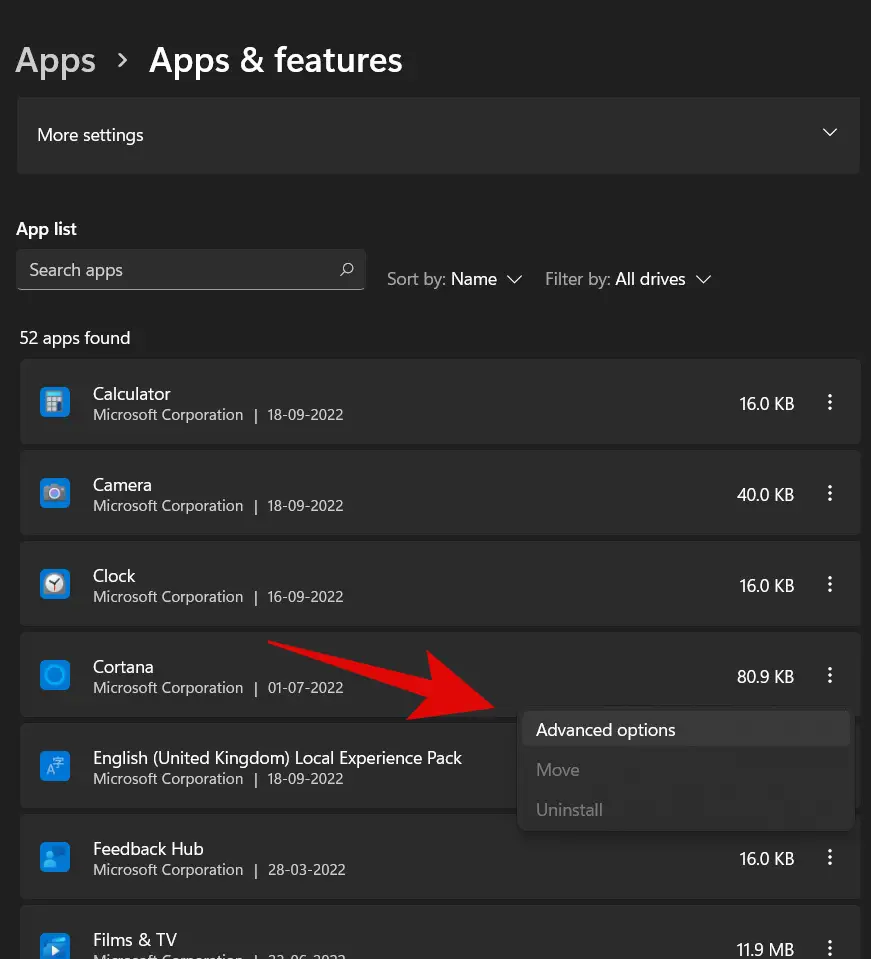Image resolution: width=871 pixels, height=959 pixels.
Task: Click the Films & TV app name
Action: 135,940
